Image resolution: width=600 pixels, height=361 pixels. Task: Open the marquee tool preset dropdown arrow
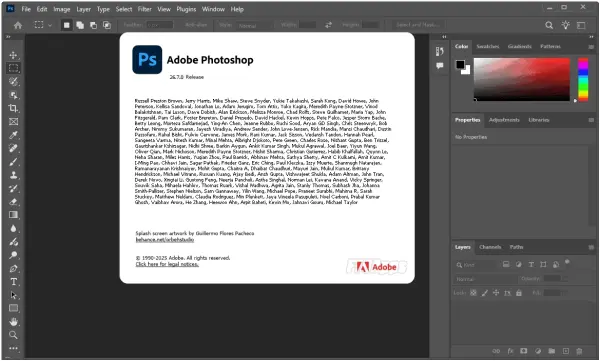[x=50, y=25]
